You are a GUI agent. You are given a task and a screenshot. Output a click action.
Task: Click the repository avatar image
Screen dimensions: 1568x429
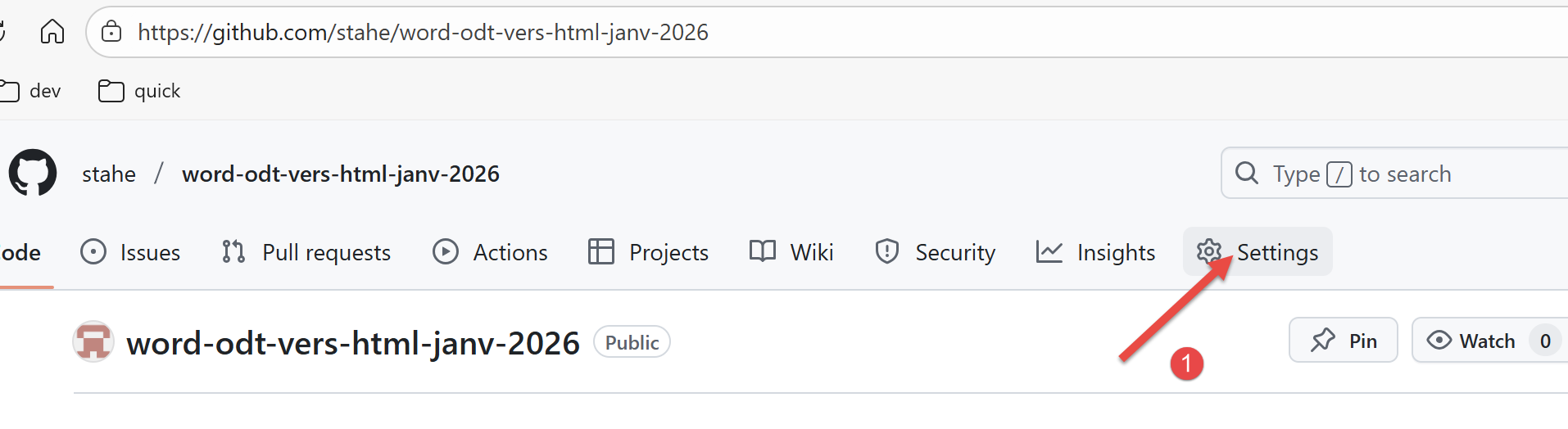(x=93, y=341)
